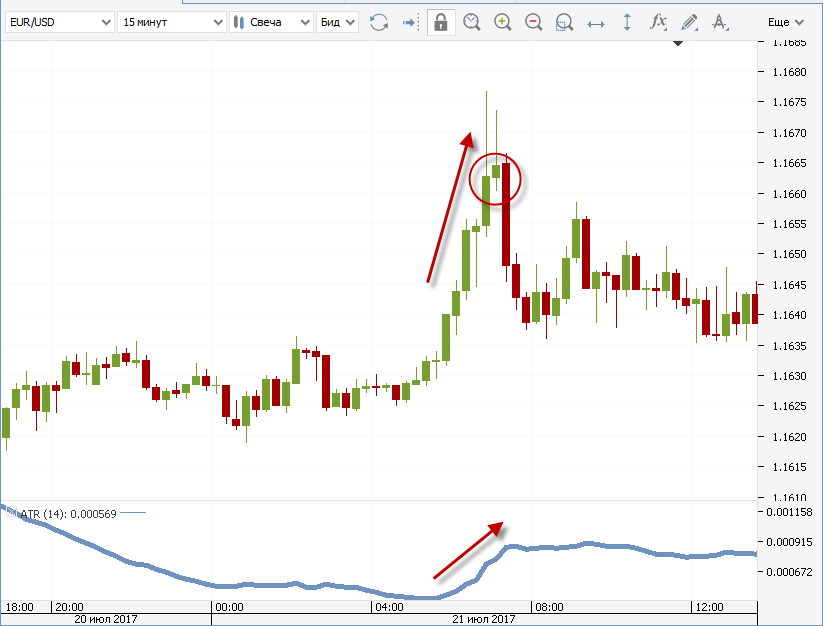This screenshot has width=823, height=626.
Task: Click the vertical scale arrows icon
Action: point(627,22)
